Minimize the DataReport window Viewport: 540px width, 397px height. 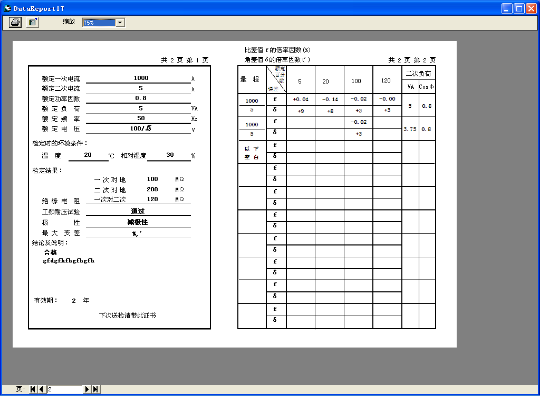(x=507, y=8)
